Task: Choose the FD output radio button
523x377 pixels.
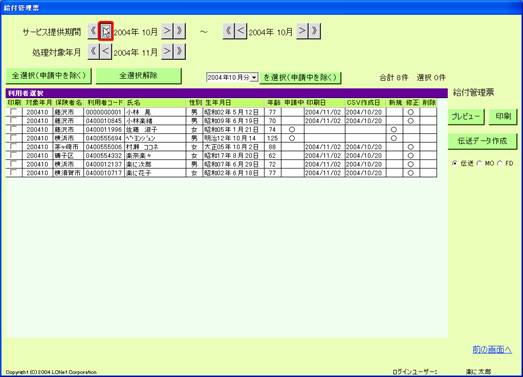Action: tap(500, 163)
